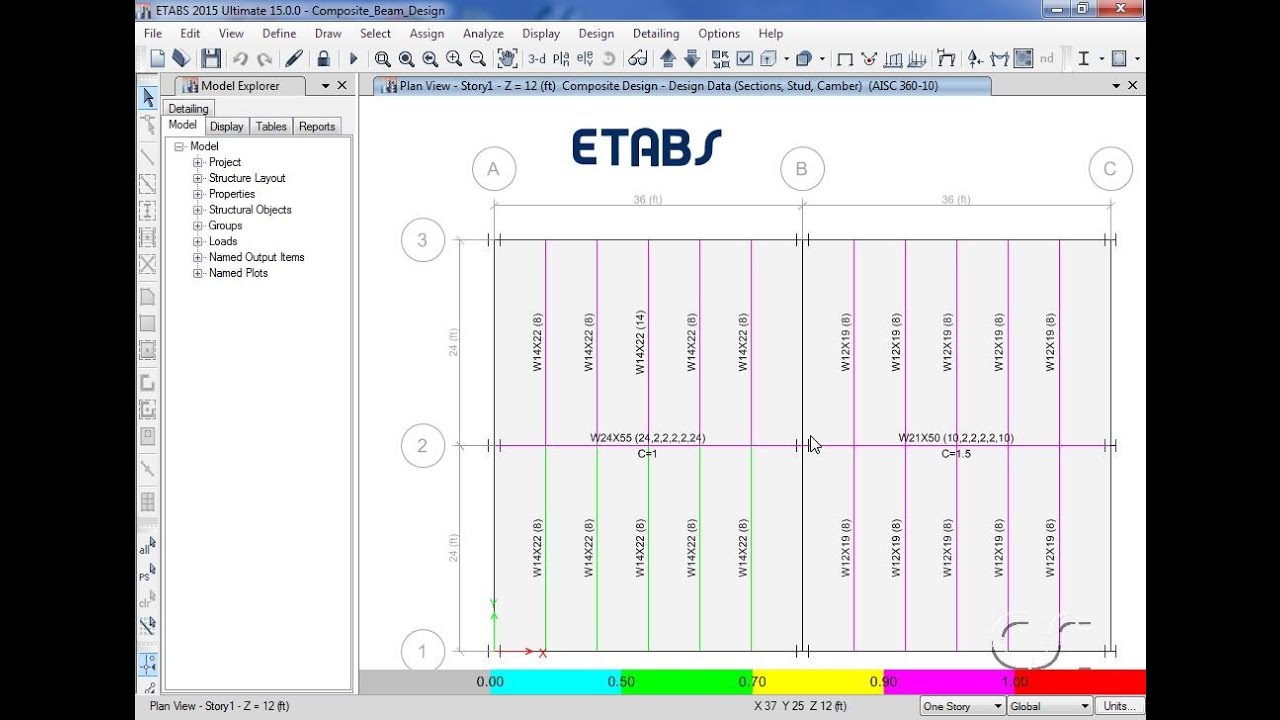Expand the Groups tree node
1280x720 pixels.
pos(198,226)
